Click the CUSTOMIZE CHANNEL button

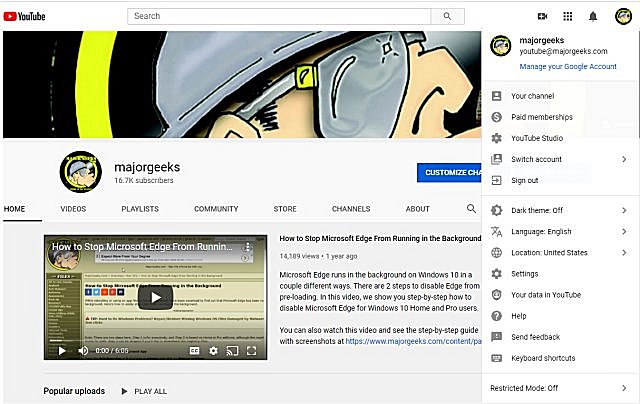[449, 173]
